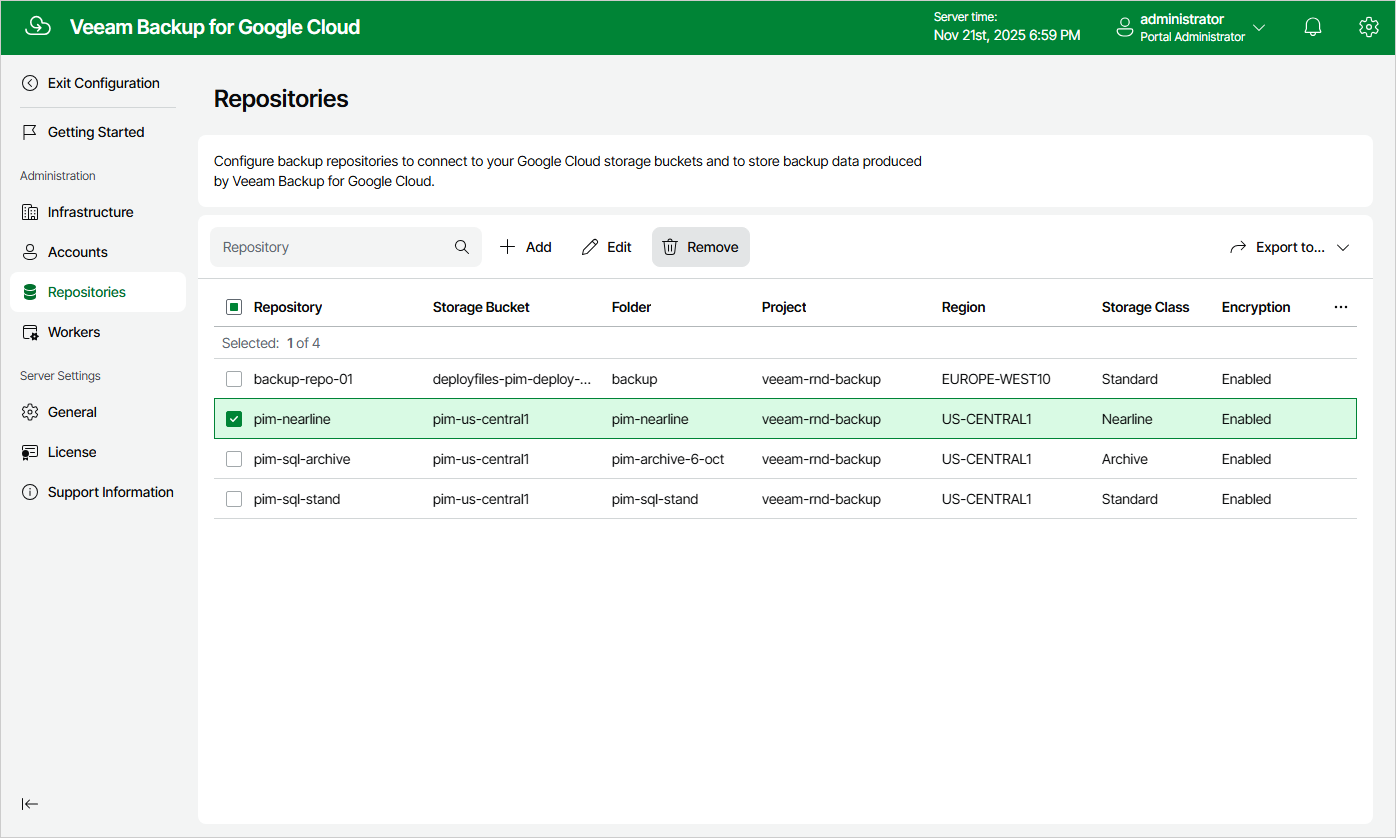The height and width of the screenshot is (838, 1396).
Task: Select Repositories in the sidebar
Action: (98, 292)
